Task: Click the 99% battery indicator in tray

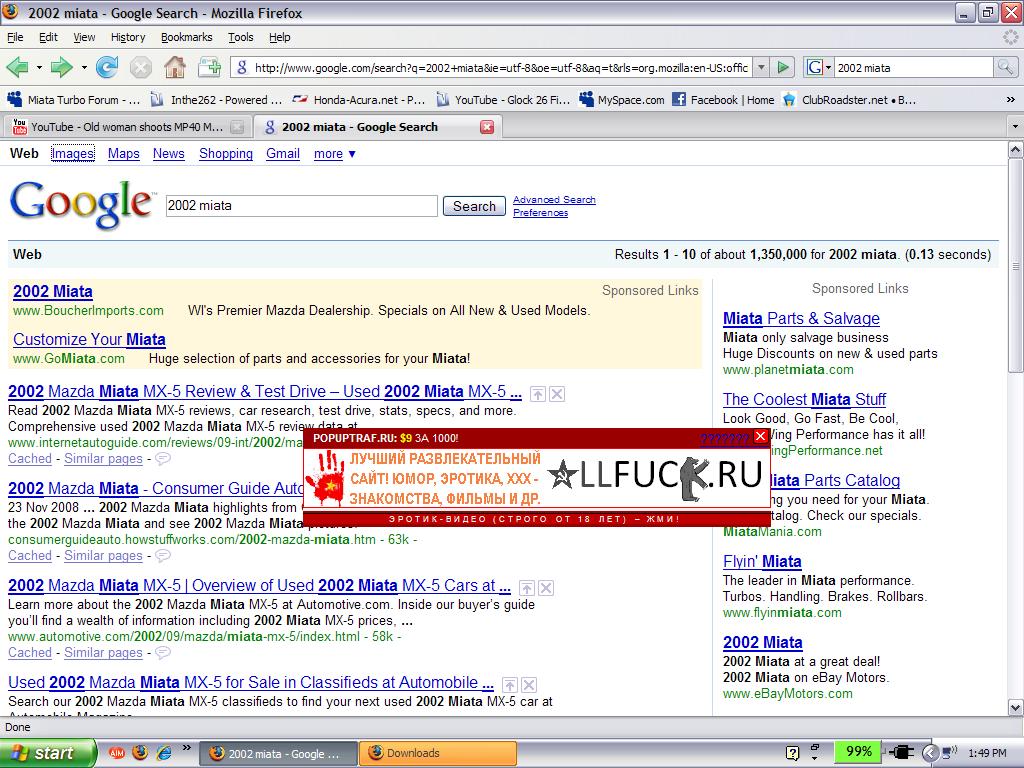Action: [857, 752]
